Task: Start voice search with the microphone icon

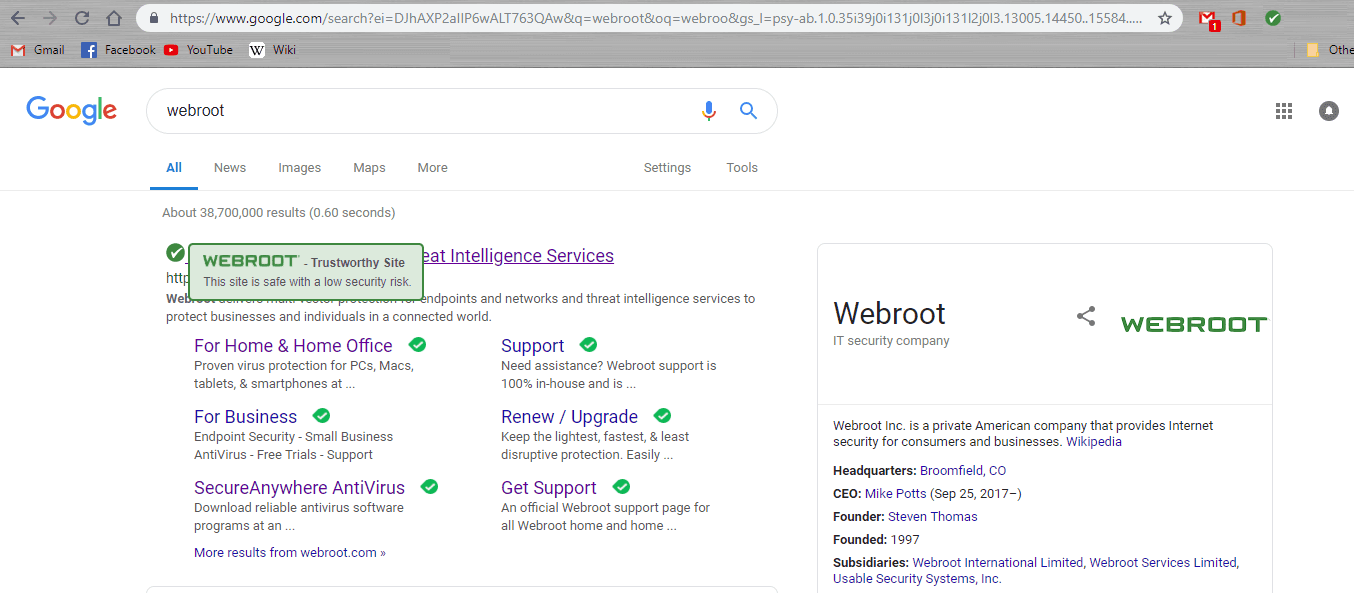Action: (709, 110)
